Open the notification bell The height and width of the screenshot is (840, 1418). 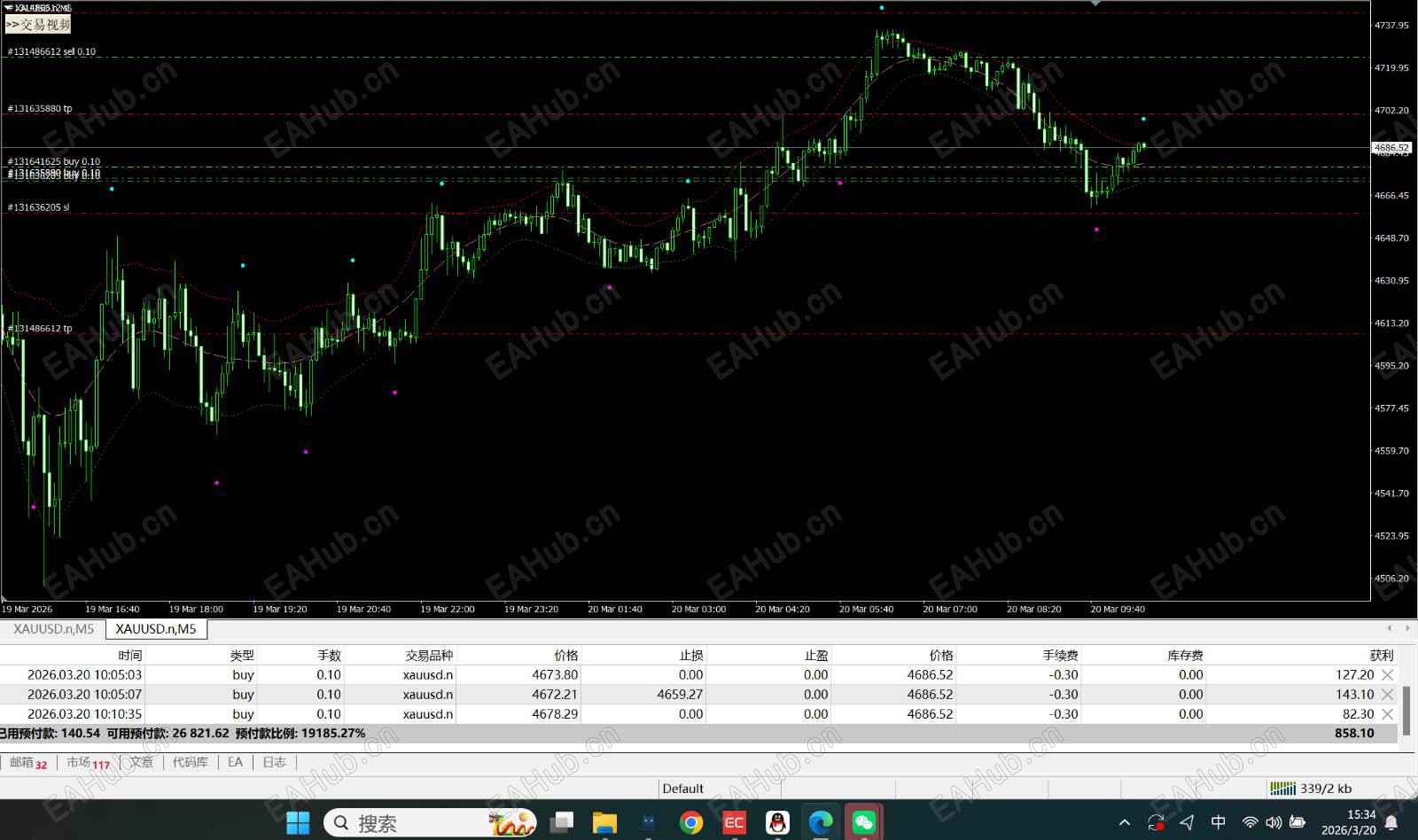pyautogui.click(x=1392, y=823)
